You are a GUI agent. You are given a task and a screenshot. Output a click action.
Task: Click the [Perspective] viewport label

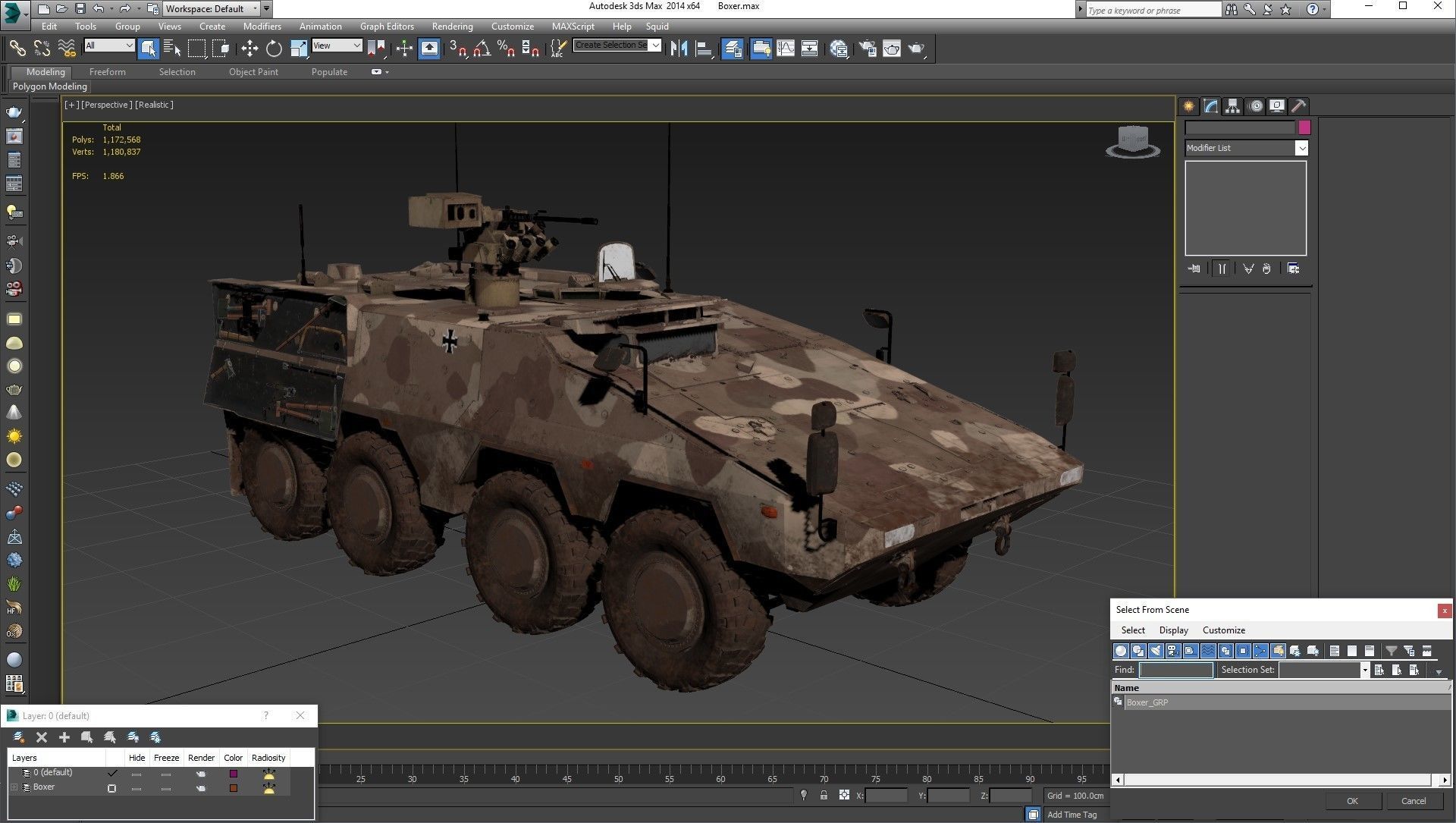click(106, 105)
